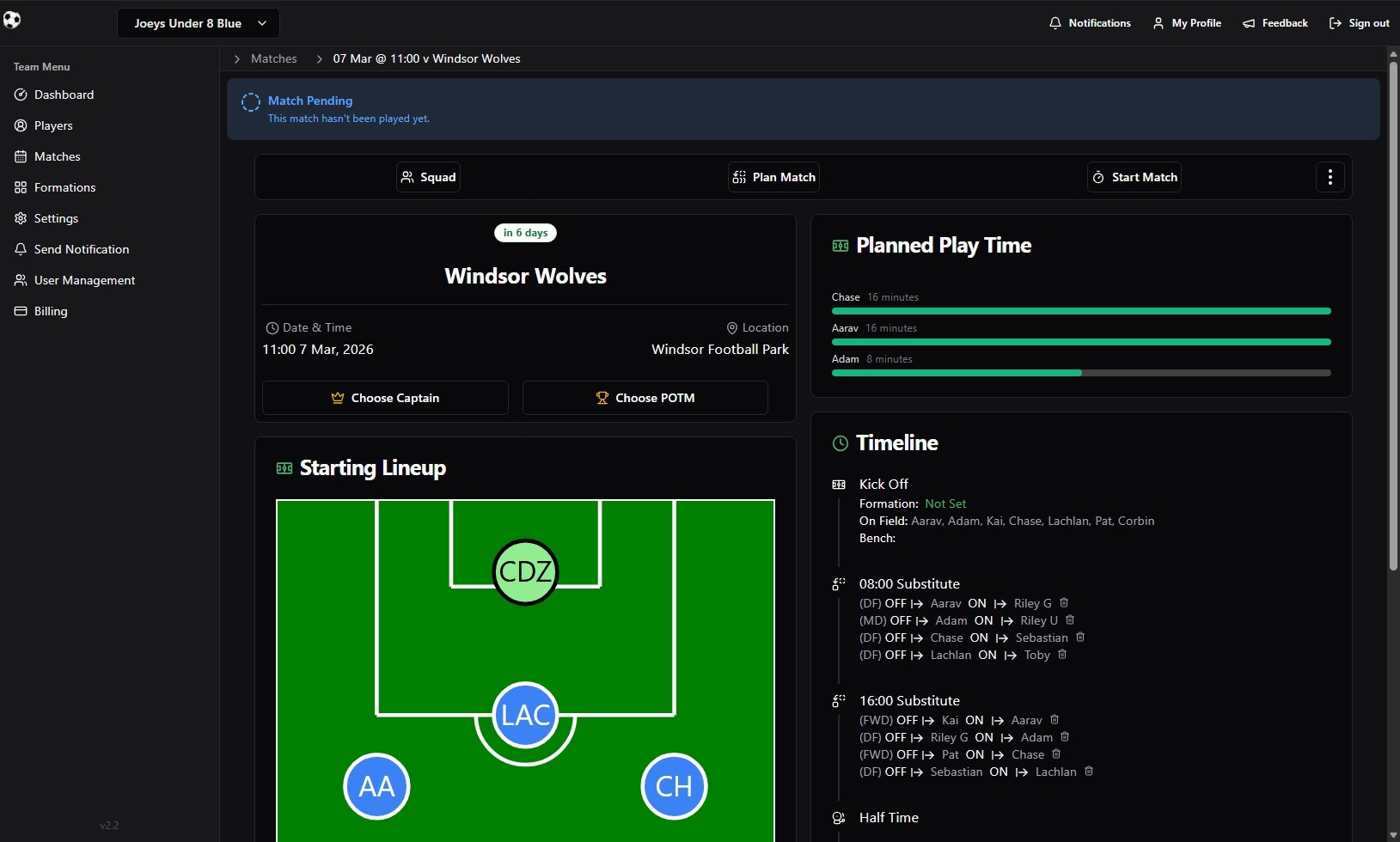This screenshot has height=842, width=1400.
Task: Select the Matches calendar icon in the sidebar
Action: coord(21,156)
